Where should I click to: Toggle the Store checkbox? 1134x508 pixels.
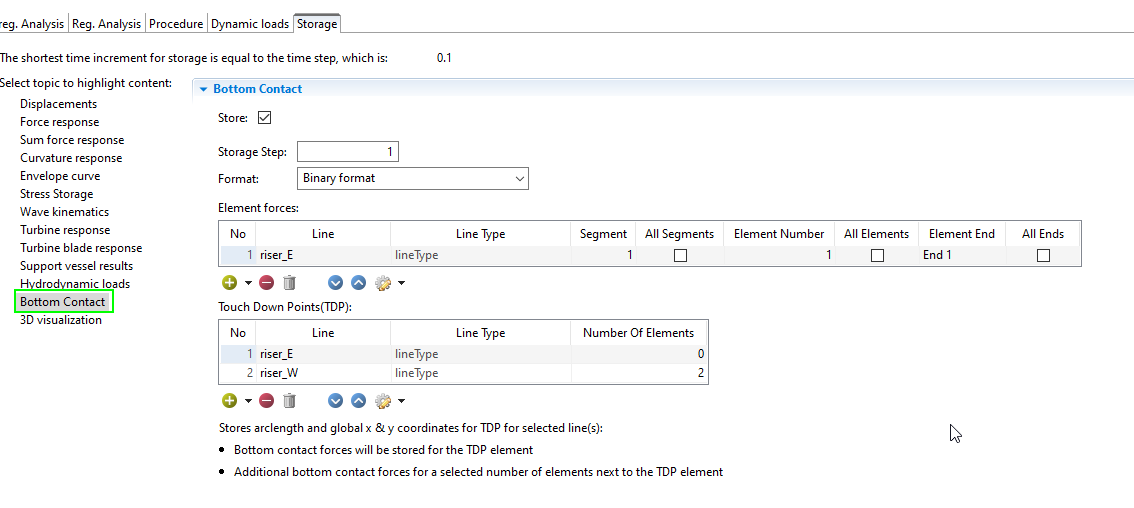coord(265,118)
